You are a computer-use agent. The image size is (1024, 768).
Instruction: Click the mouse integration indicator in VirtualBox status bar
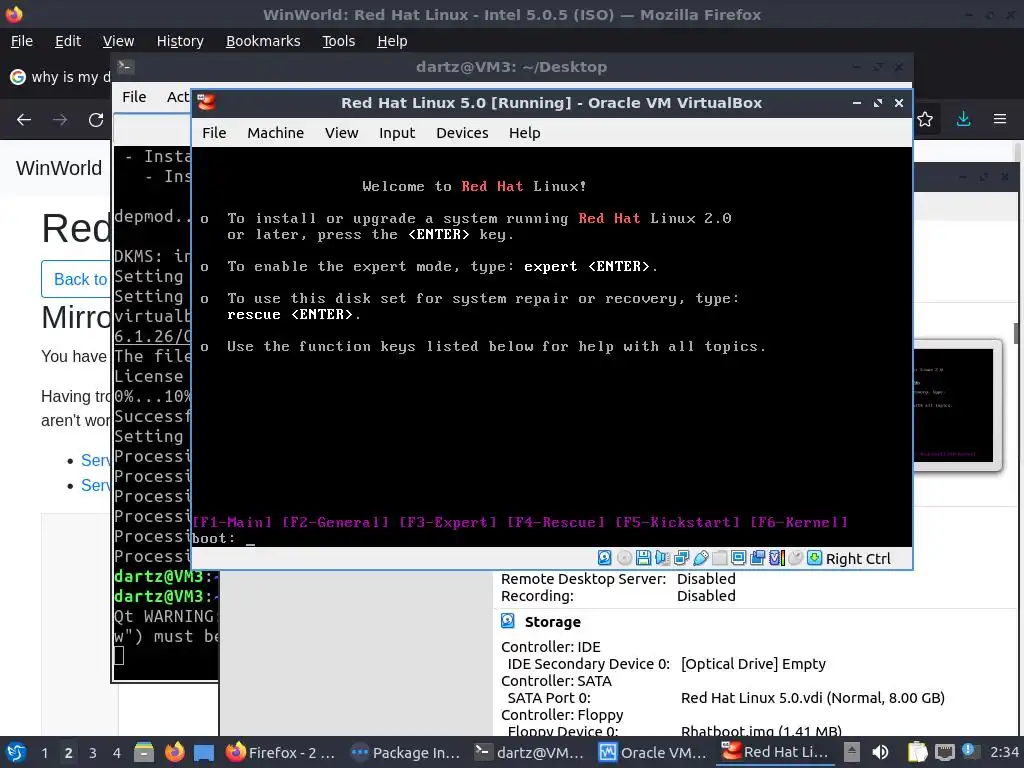pos(795,558)
